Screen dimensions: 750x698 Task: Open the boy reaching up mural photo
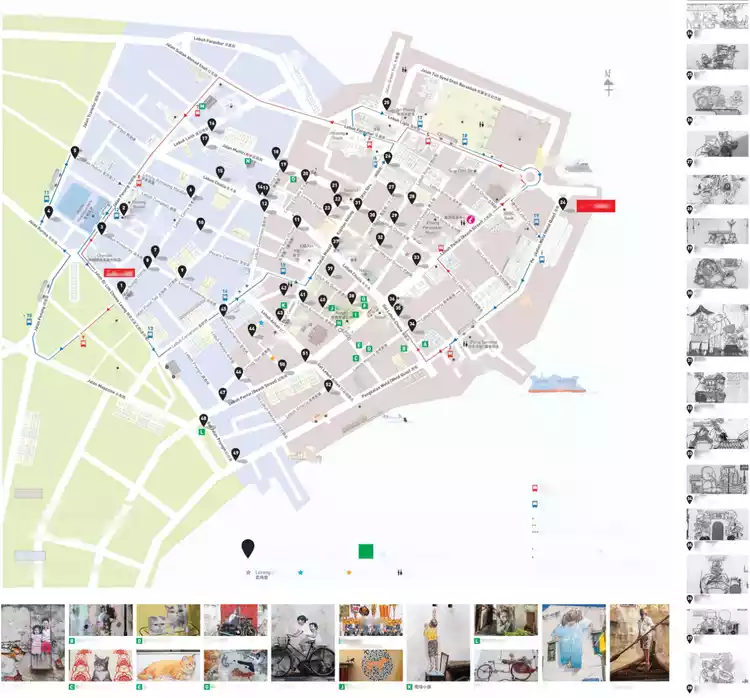437,642
